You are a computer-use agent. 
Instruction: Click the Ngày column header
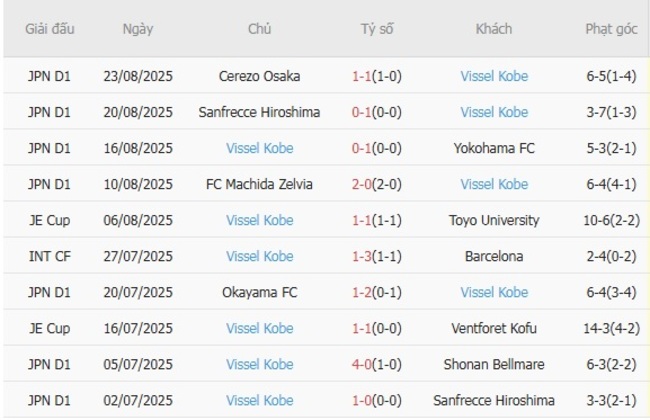pos(138,29)
